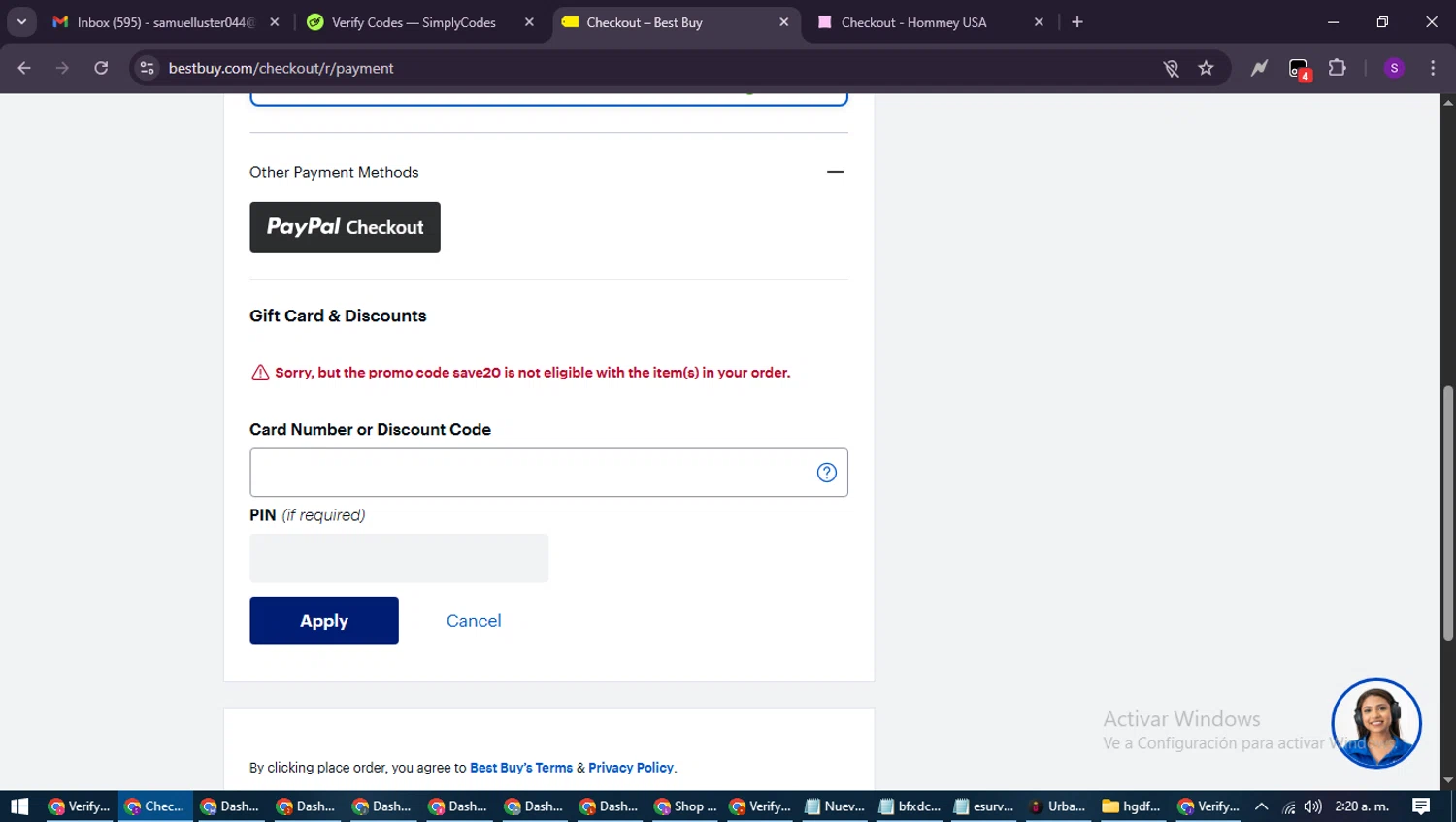Close the Gmail Inbox tab
The width and height of the screenshot is (1456, 822).
pos(275,22)
